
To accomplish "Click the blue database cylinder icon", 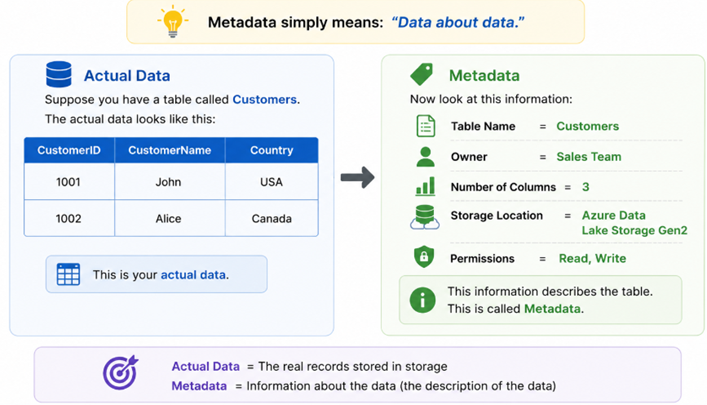I will pos(59,74).
